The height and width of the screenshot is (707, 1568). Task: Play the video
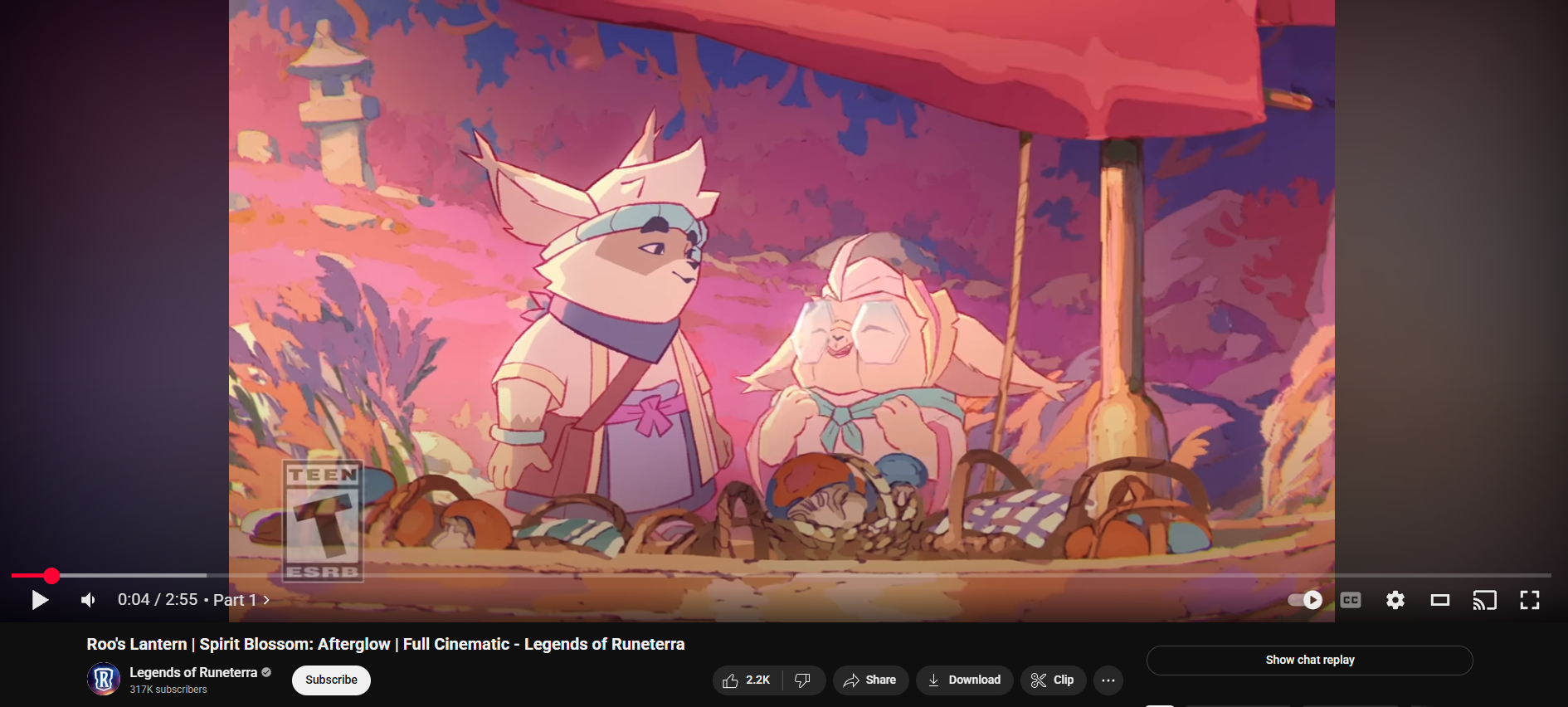click(39, 600)
